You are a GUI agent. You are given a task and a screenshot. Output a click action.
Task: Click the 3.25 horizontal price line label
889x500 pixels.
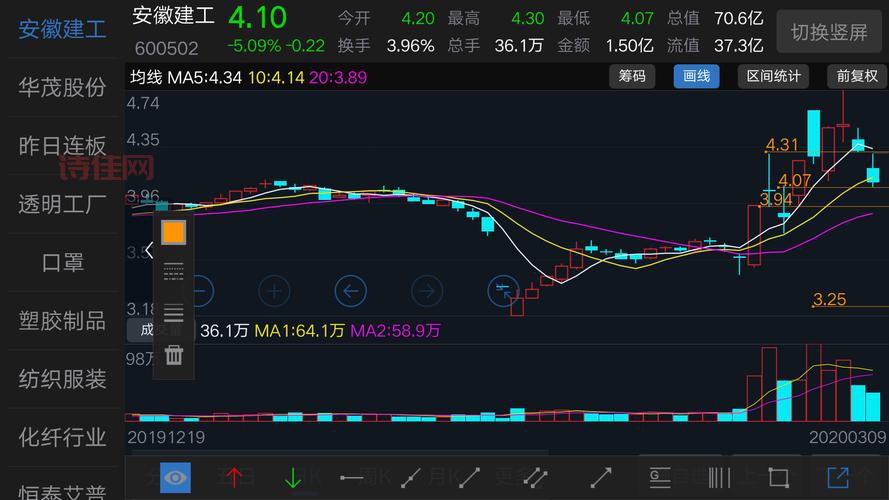(829, 299)
